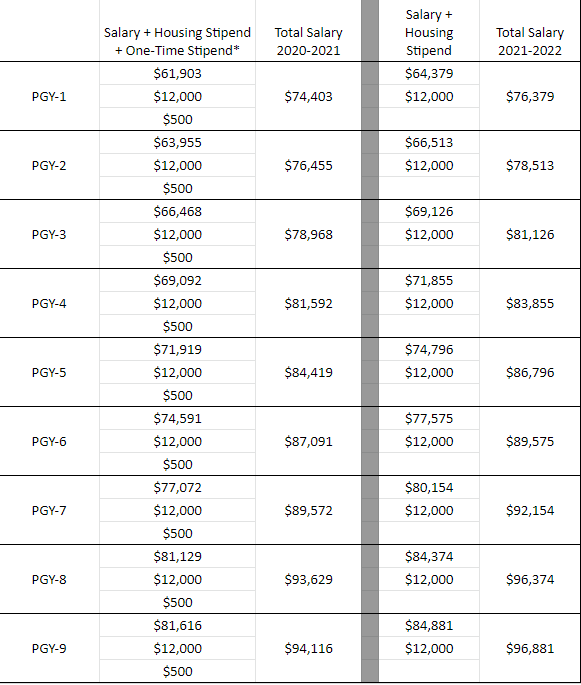Select the PGY-5 row label
Screen dimensions: 581x685
[49, 372]
